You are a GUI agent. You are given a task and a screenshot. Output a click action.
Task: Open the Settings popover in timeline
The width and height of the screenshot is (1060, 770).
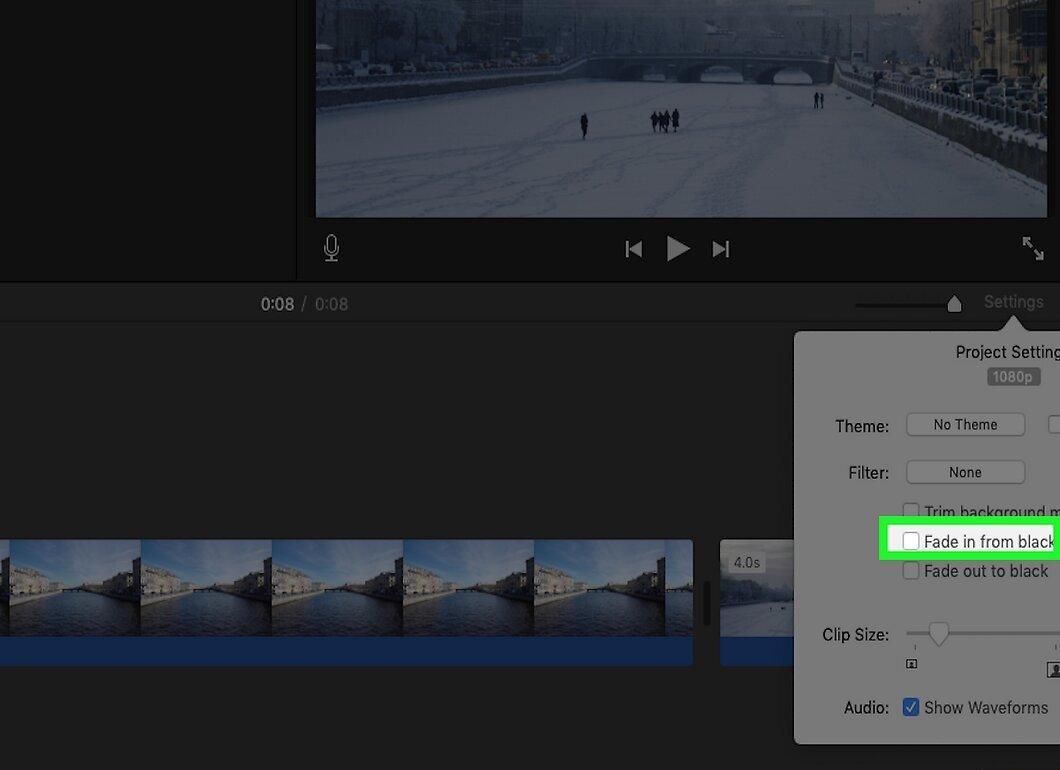(x=1013, y=302)
